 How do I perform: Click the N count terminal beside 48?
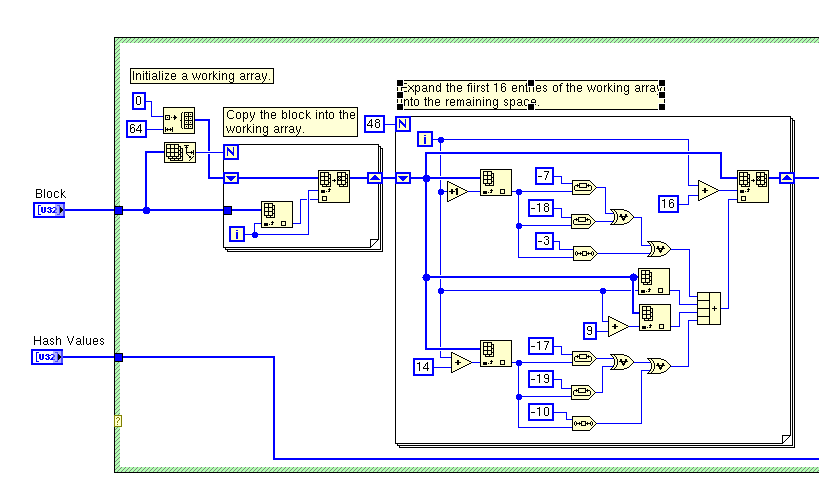pos(402,124)
